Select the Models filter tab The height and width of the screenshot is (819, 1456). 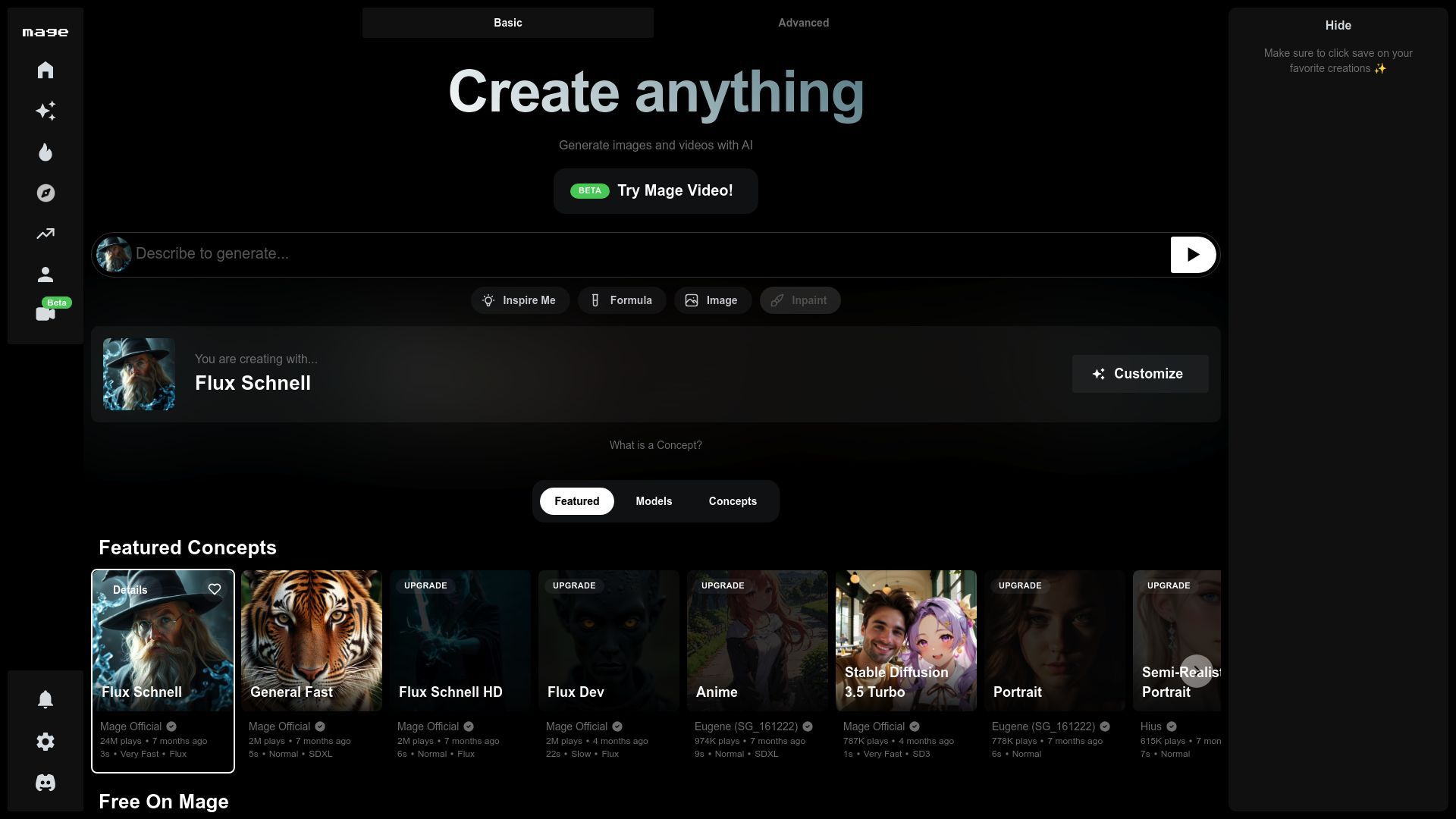[x=654, y=501]
